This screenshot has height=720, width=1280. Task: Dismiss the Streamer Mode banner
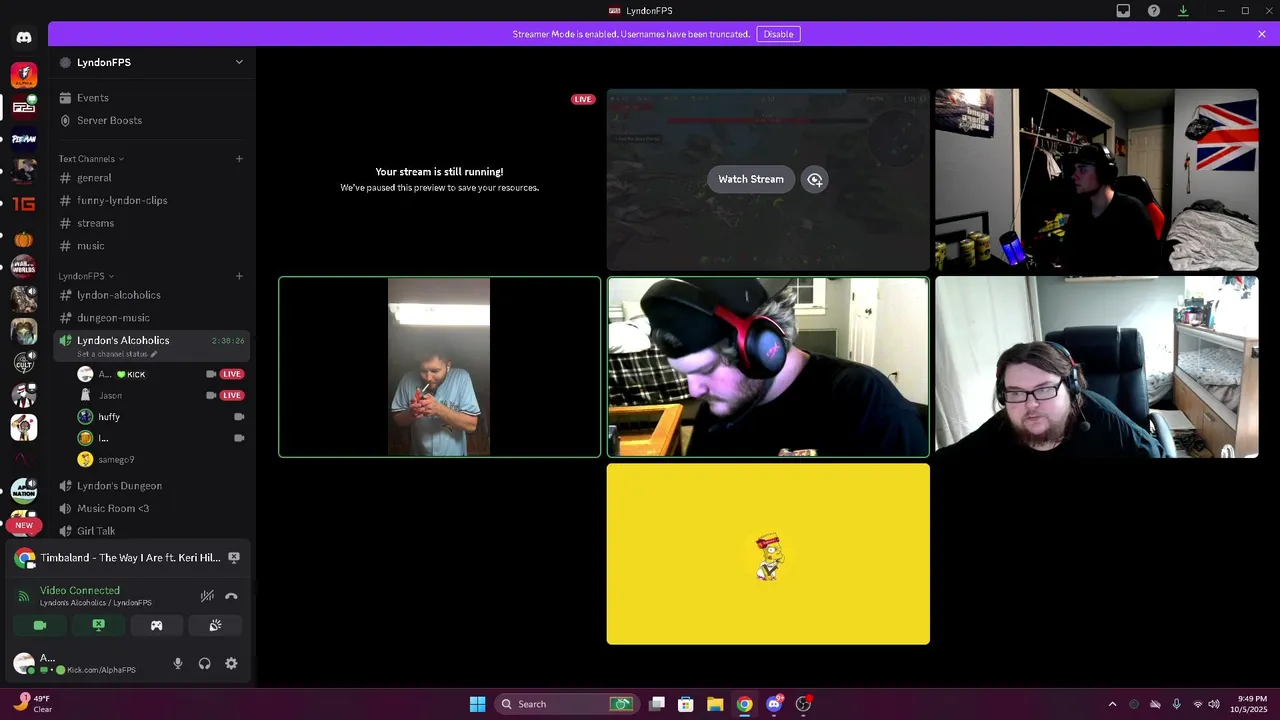click(x=1262, y=34)
